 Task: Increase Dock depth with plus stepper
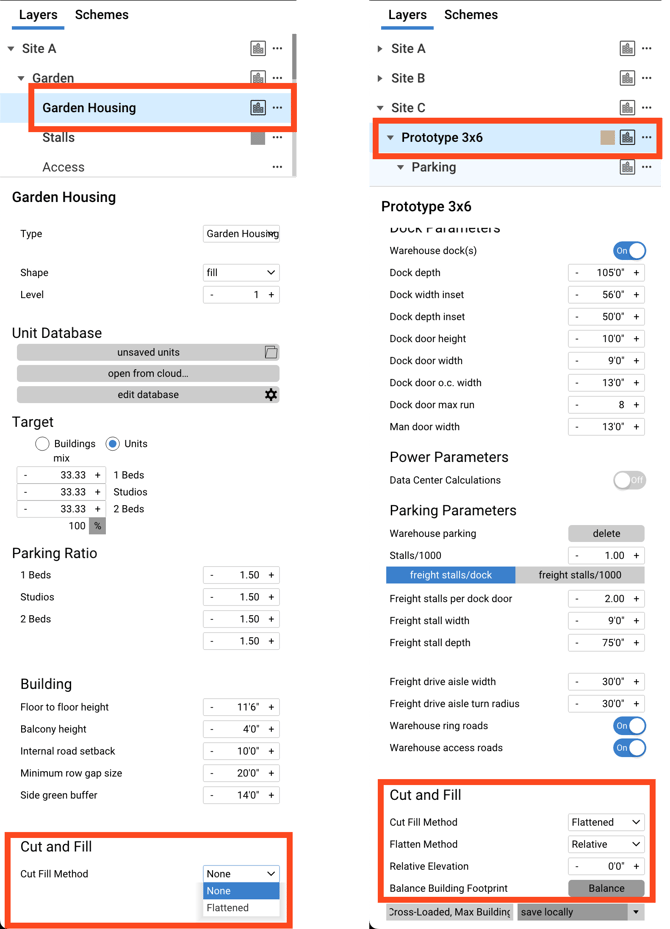tap(636, 273)
